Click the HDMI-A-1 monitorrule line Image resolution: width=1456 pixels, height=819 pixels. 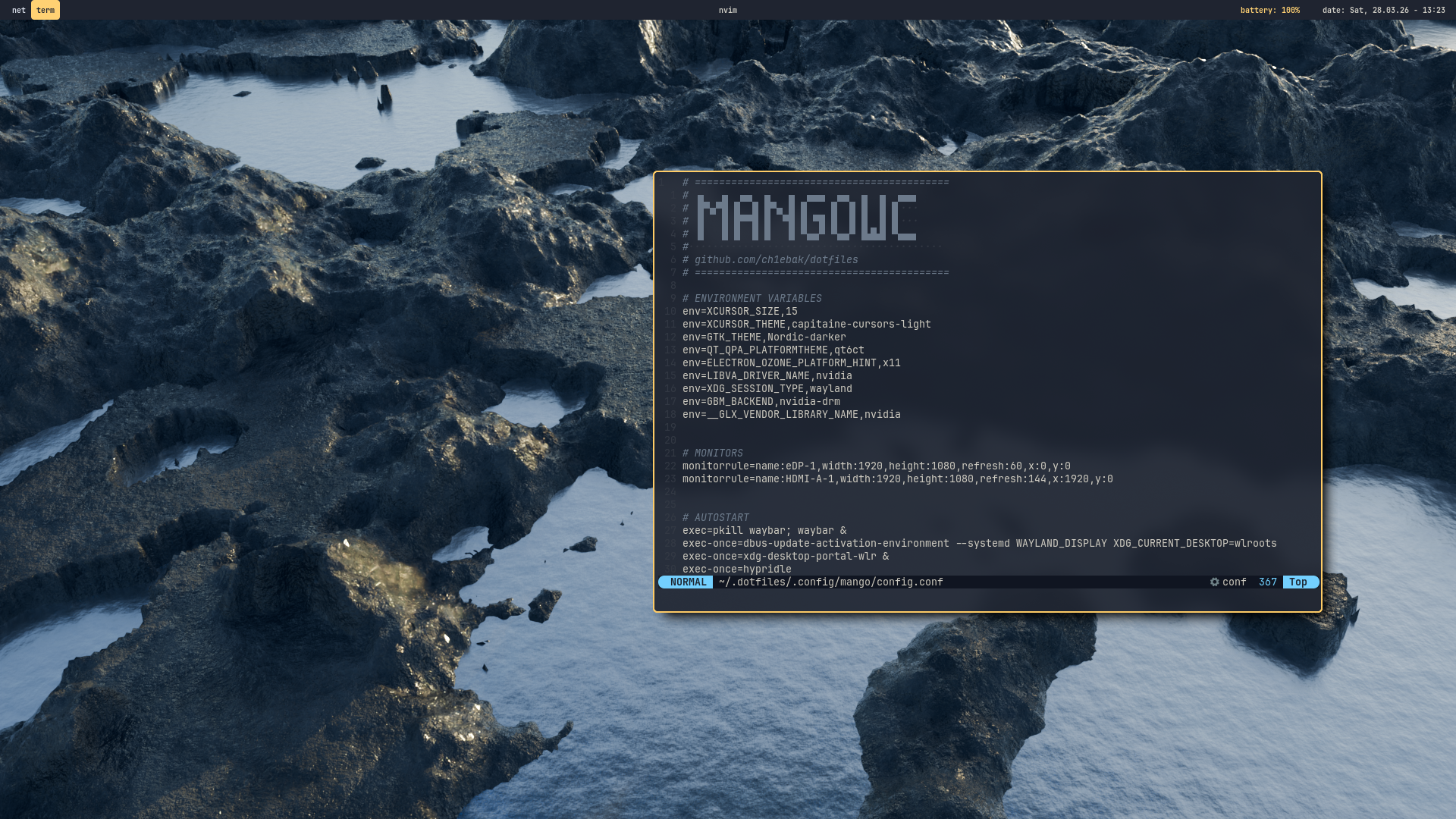[x=897, y=479]
